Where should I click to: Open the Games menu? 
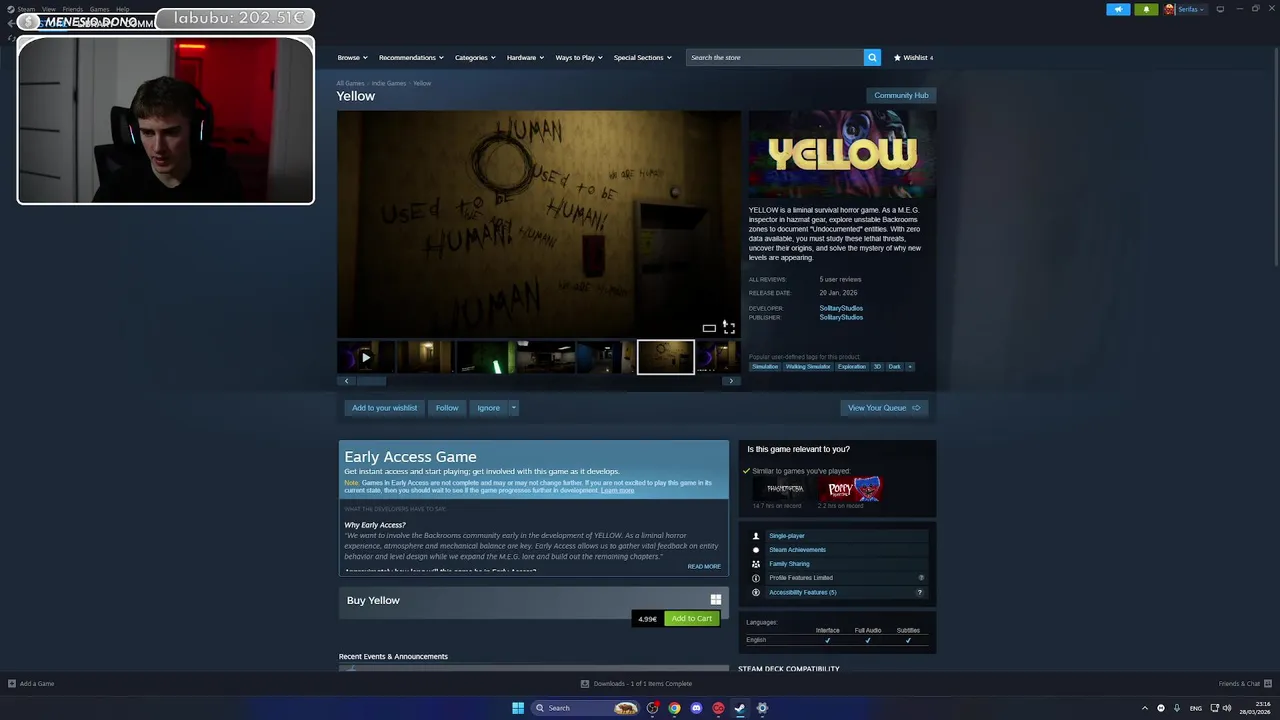click(x=99, y=9)
